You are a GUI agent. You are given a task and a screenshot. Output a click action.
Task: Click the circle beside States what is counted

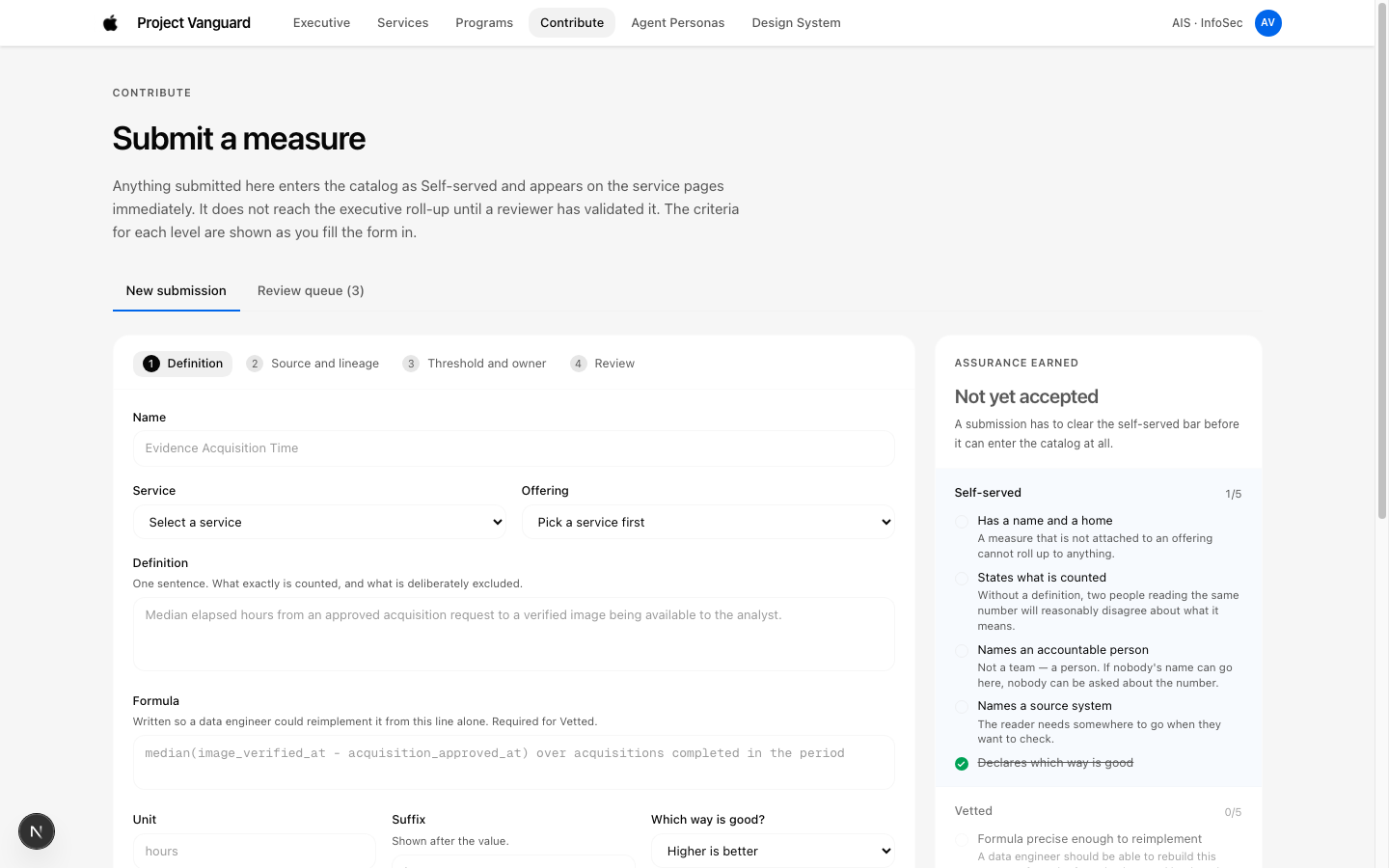pyautogui.click(x=962, y=579)
